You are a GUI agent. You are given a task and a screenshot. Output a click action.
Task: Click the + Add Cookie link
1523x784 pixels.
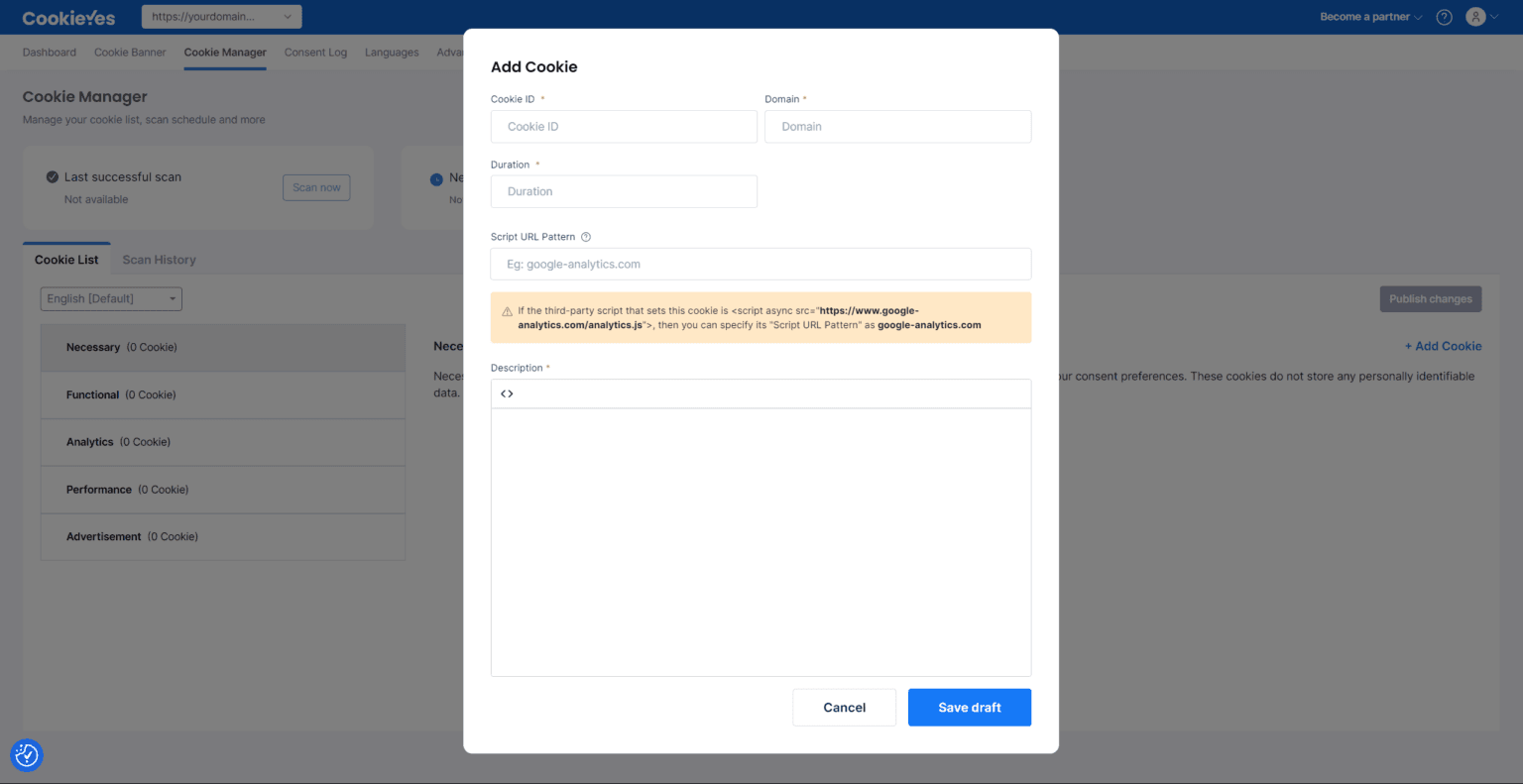pos(1443,346)
